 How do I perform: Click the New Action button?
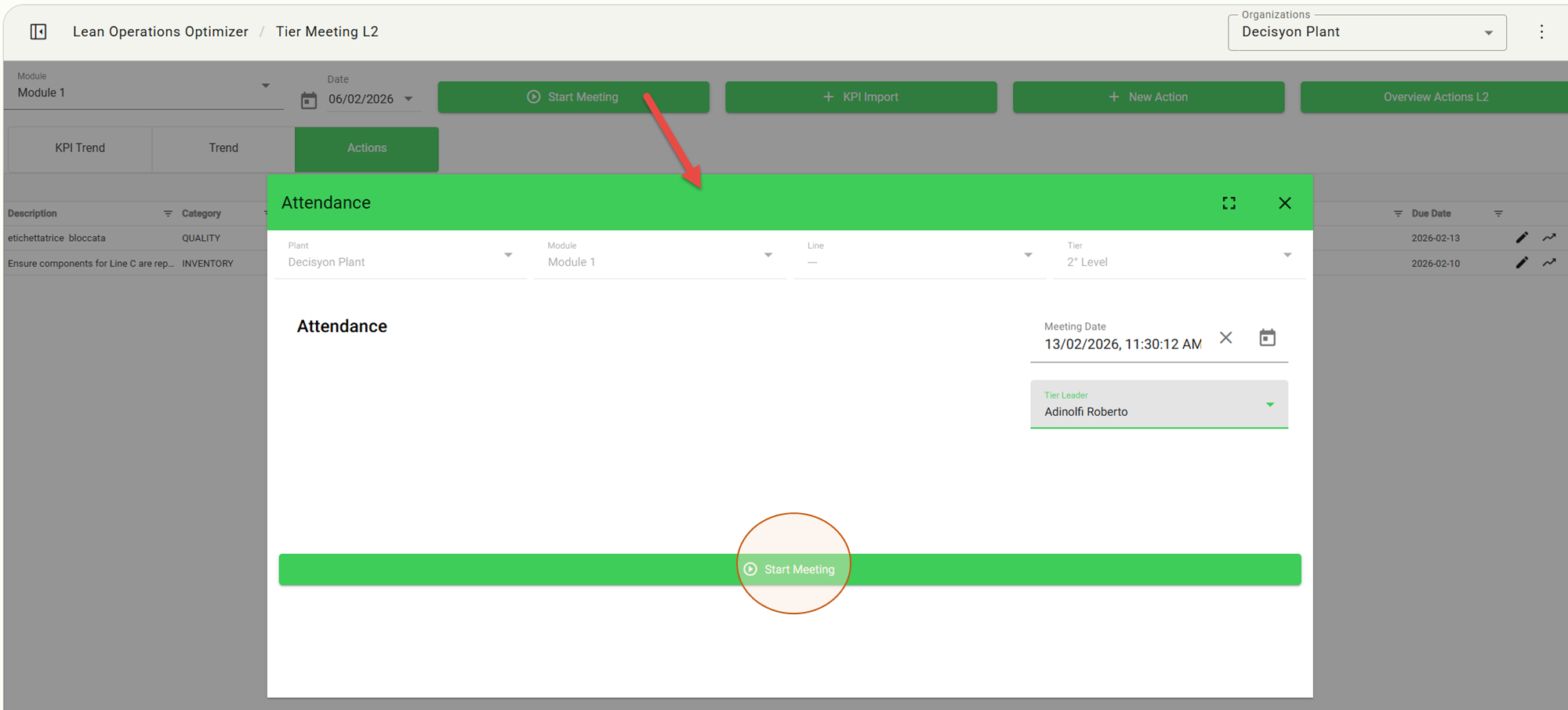point(1148,97)
